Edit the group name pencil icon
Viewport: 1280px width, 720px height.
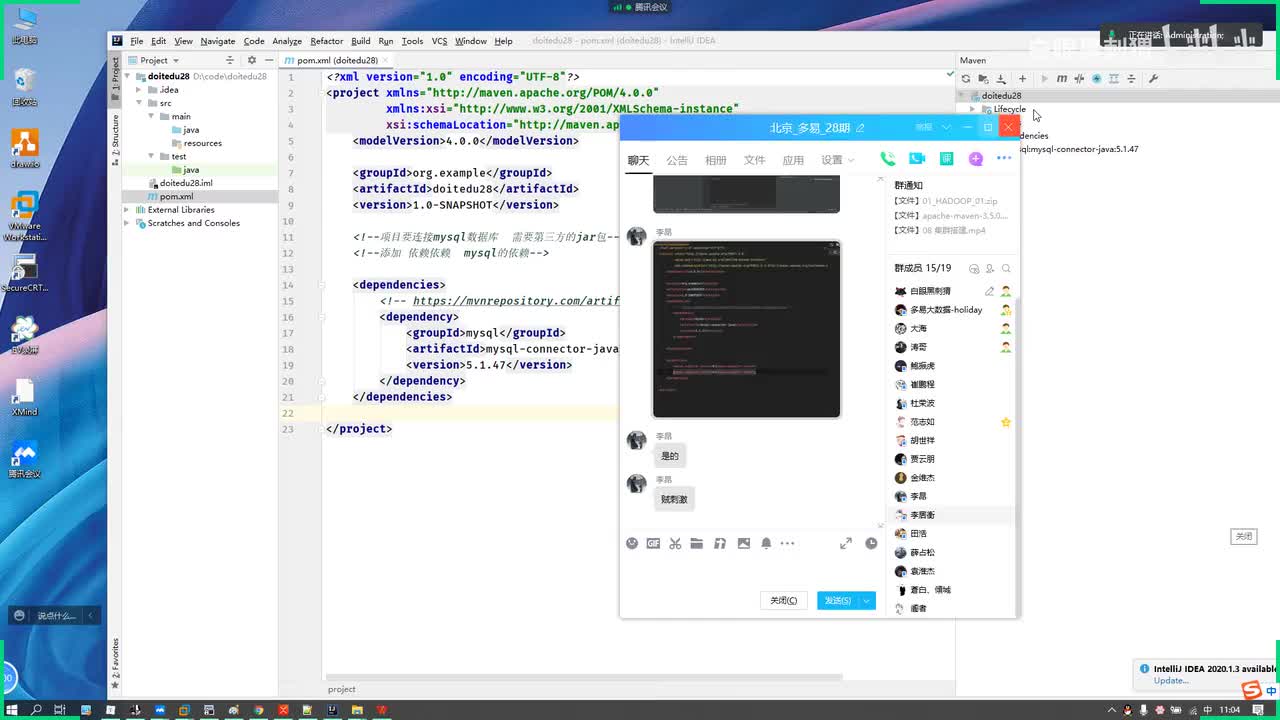[x=860, y=128]
